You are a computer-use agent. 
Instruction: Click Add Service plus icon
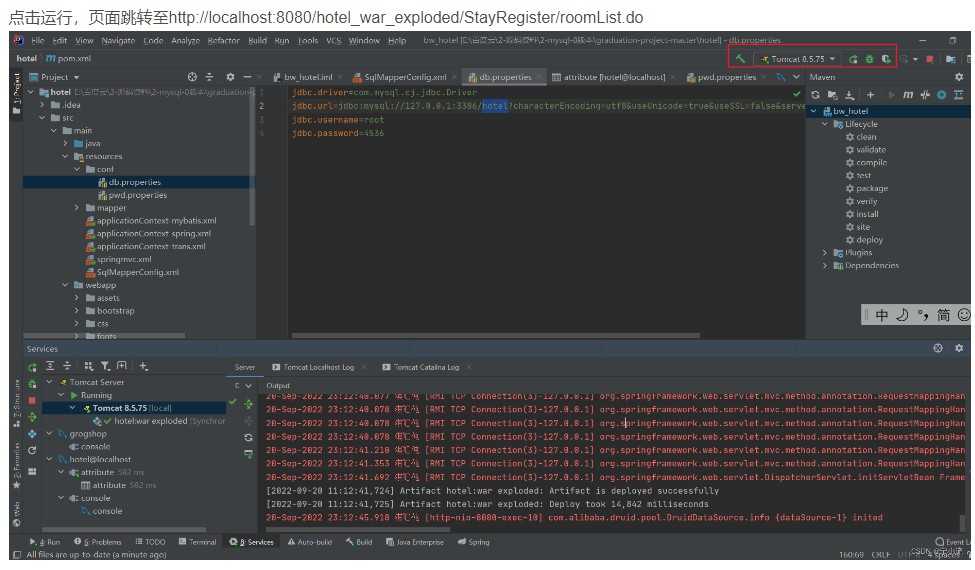(x=144, y=366)
